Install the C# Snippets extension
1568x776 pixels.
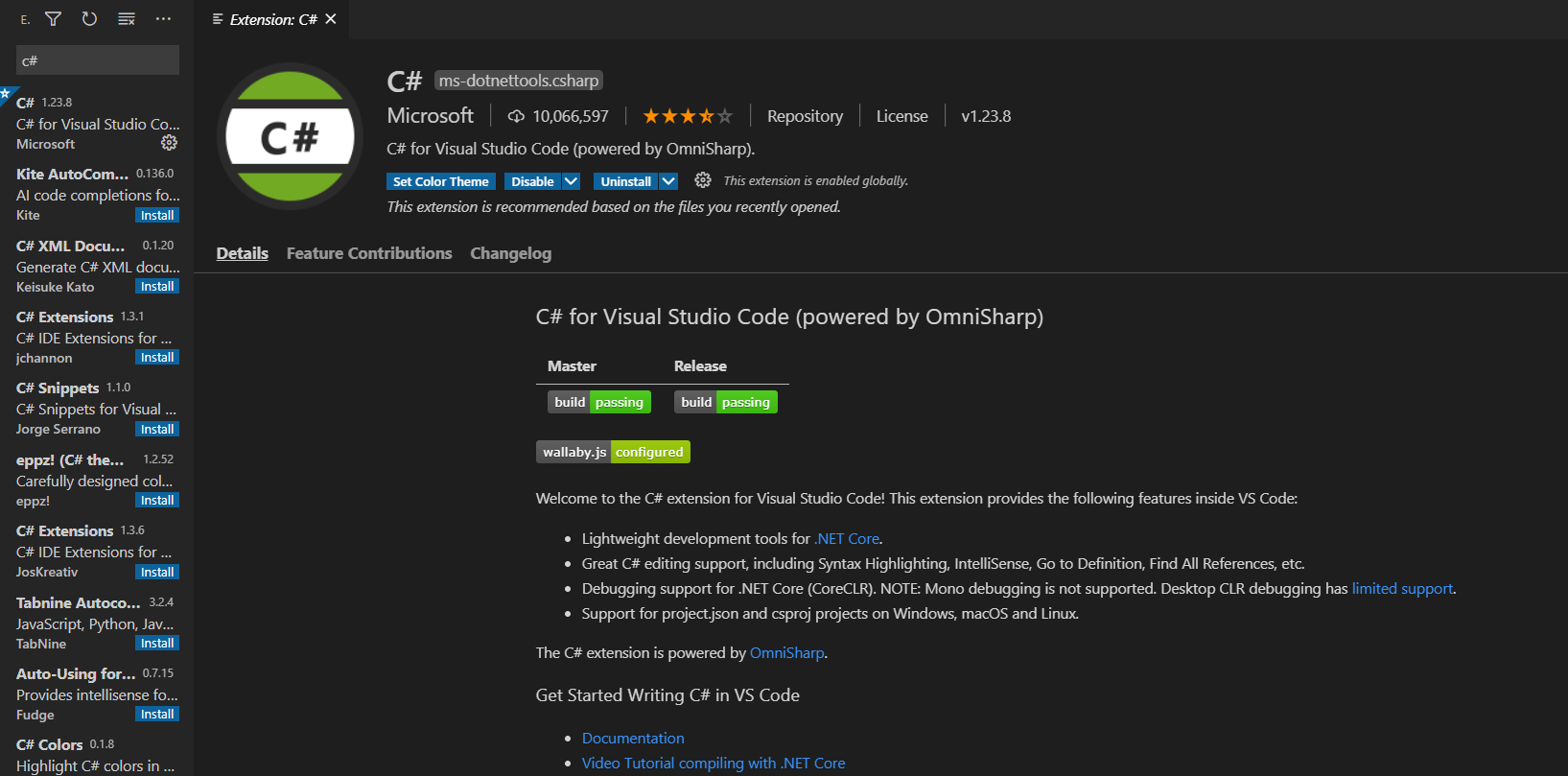point(157,430)
